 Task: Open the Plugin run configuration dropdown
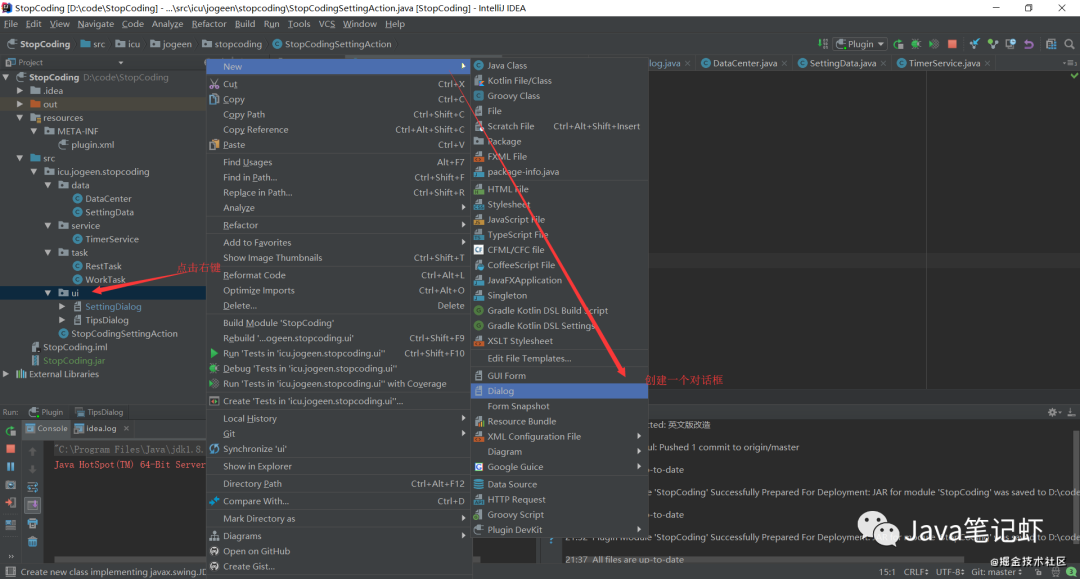[x=860, y=44]
